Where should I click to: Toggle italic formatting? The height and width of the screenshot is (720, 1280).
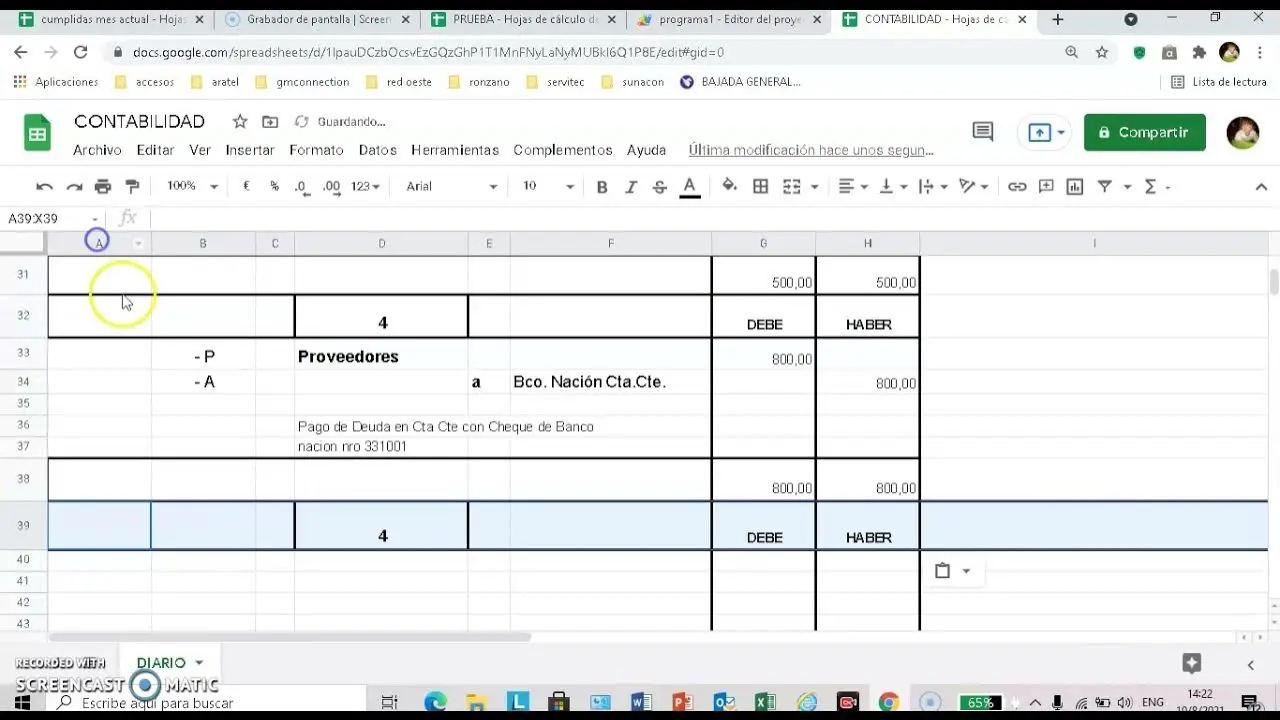pyautogui.click(x=631, y=187)
